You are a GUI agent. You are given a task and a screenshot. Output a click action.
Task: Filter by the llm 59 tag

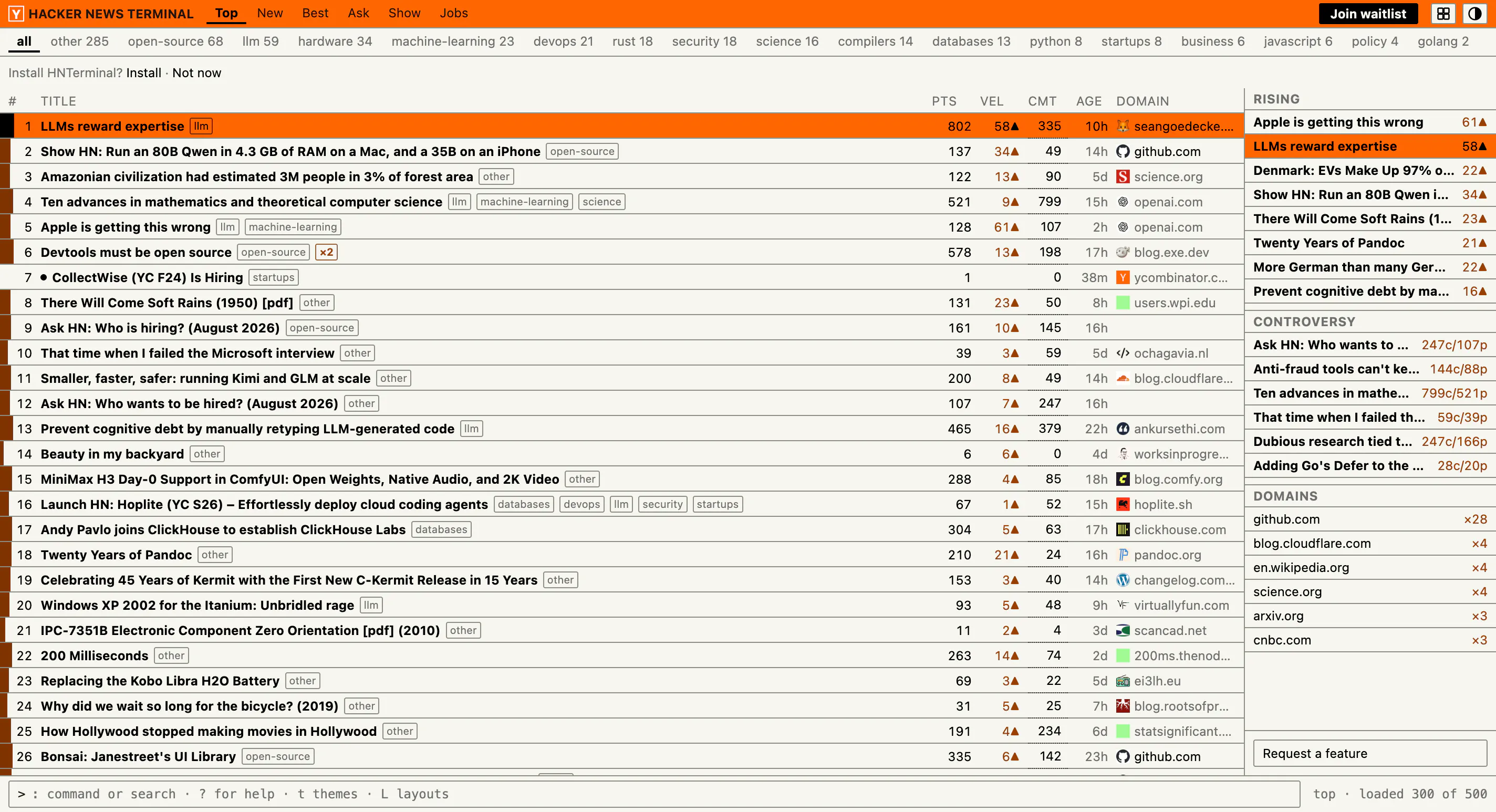click(260, 41)
